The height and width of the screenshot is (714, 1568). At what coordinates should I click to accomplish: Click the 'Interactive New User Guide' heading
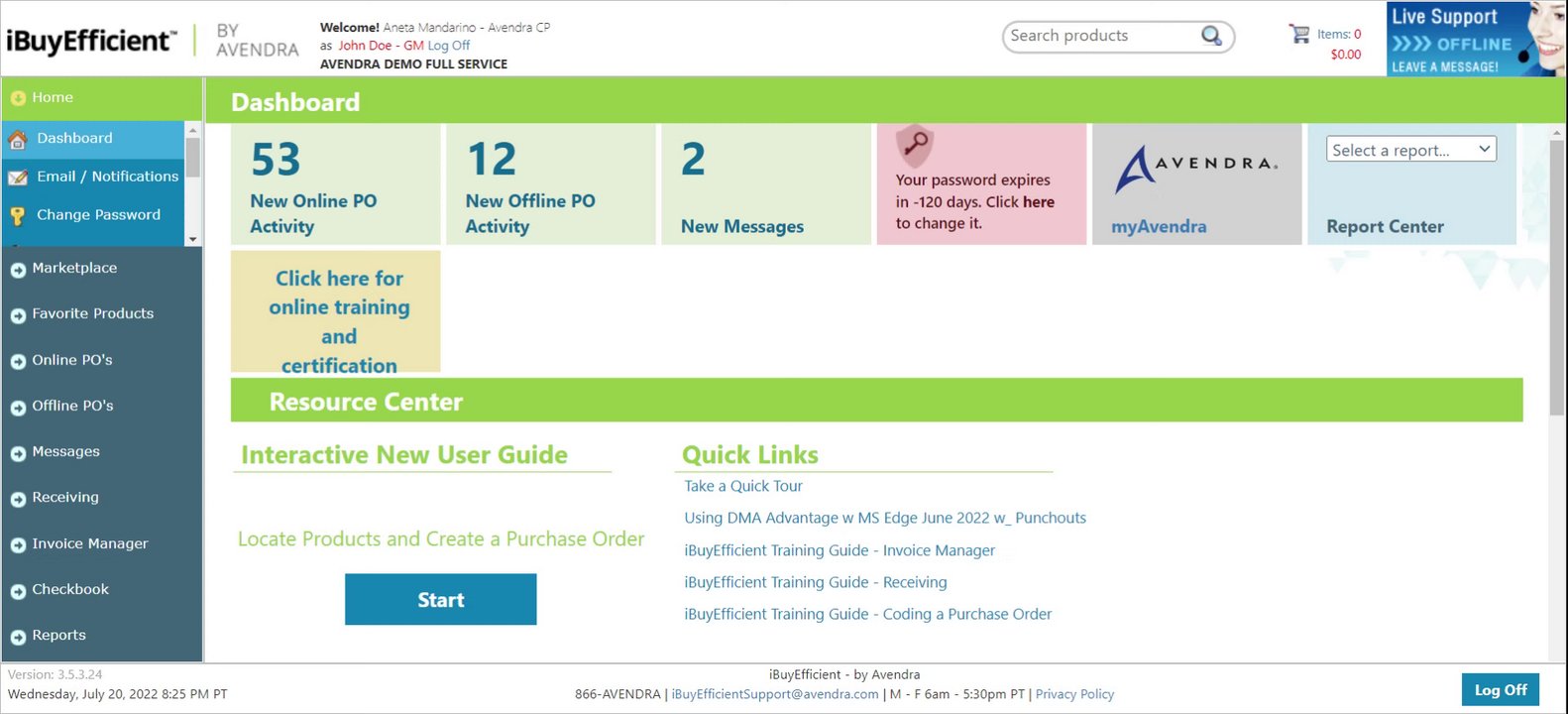404,454
